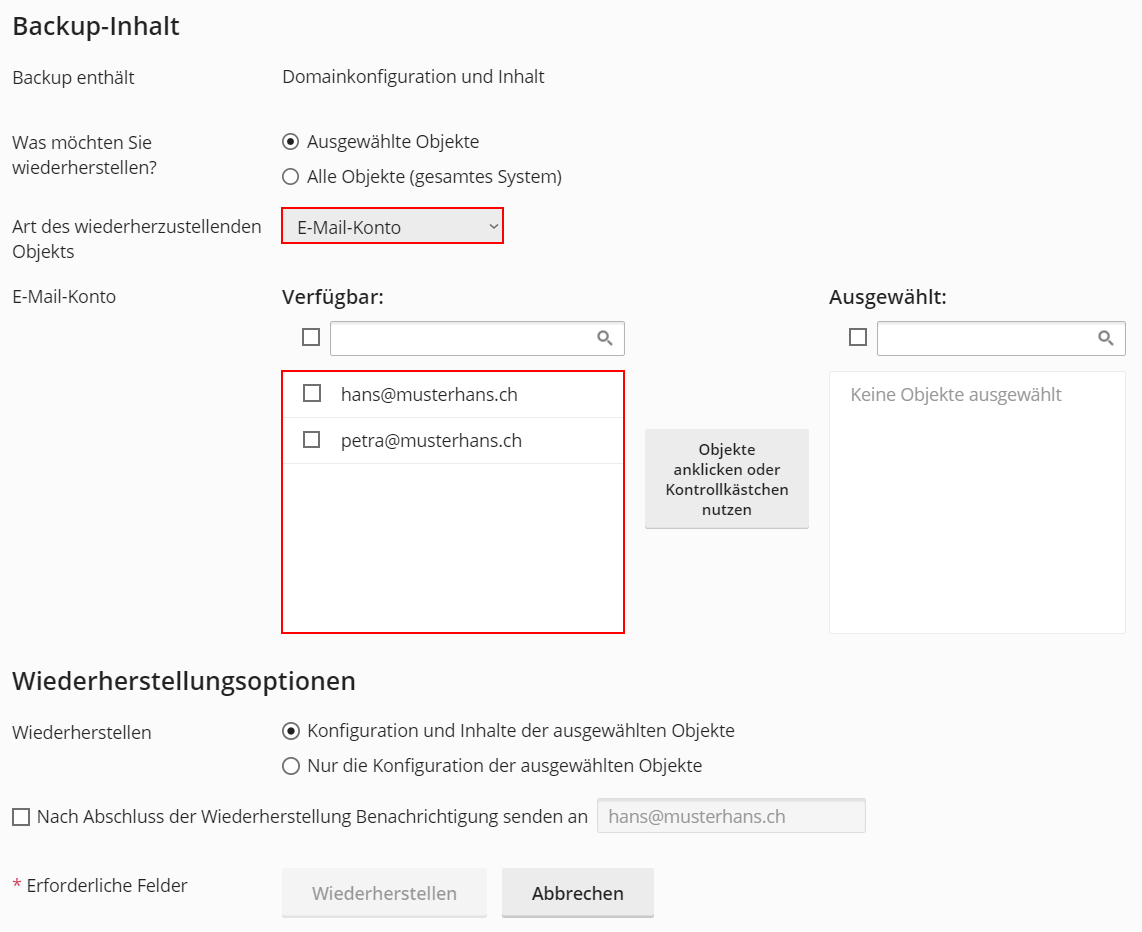Click the Objekte anklicken oder Kontrollkästchen nutzen button
Image resolution: width=1142 pixels, height=932 pixels.
click(727, 479)
